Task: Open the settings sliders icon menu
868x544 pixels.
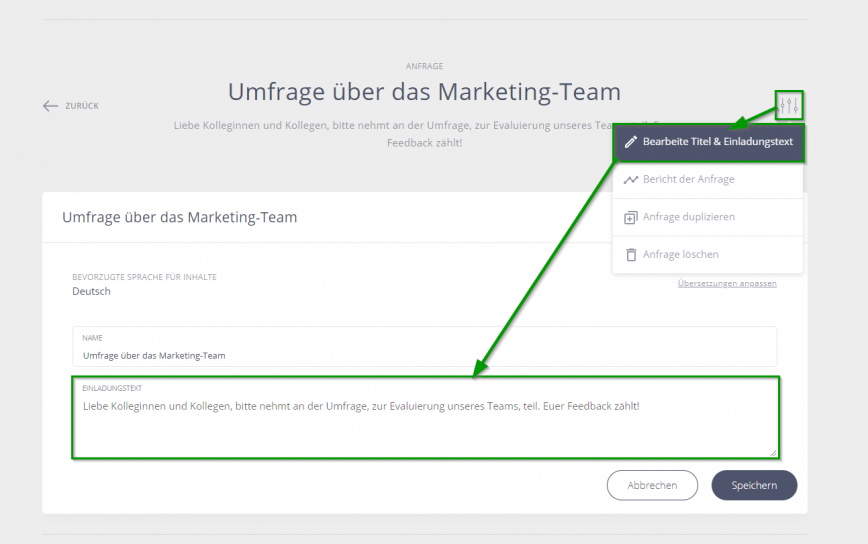Action: point(789,105)
